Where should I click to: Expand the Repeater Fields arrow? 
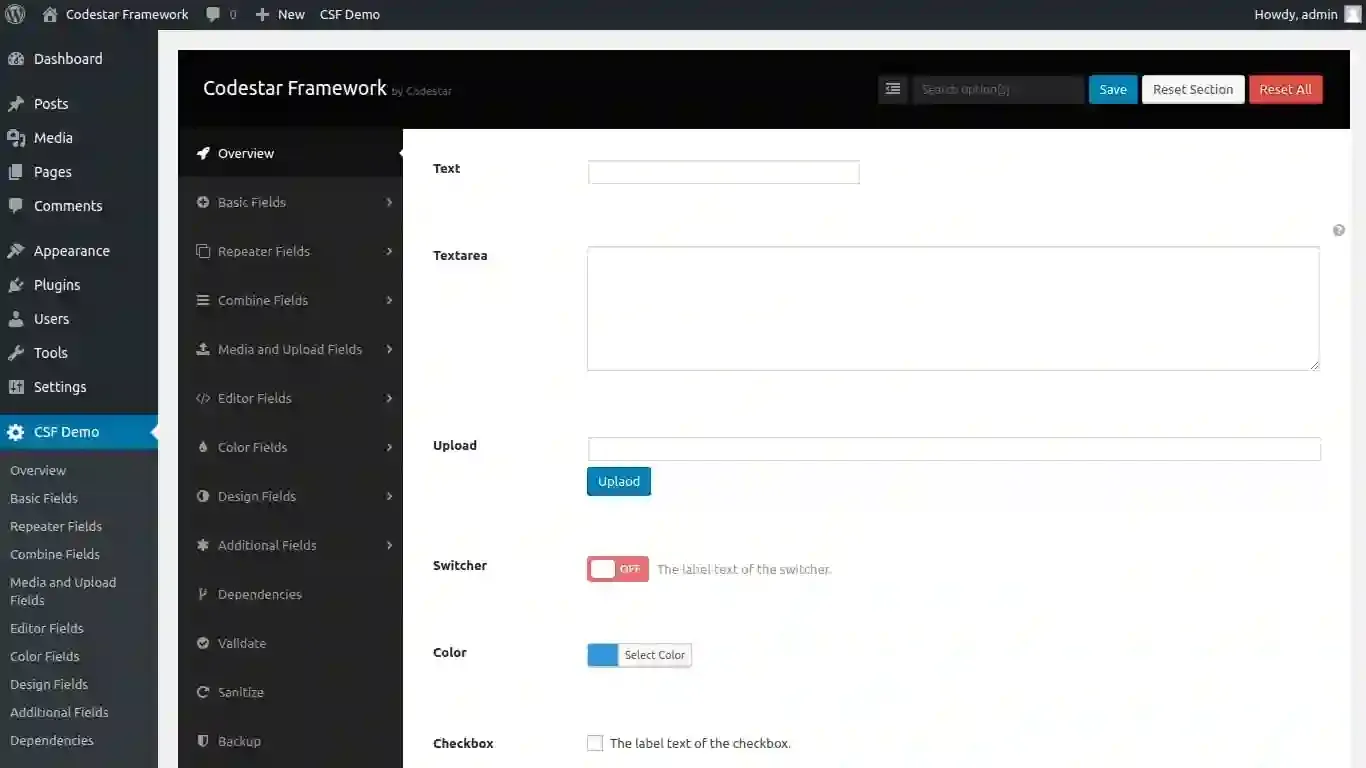pyautogui.click(x=389, y=251)
